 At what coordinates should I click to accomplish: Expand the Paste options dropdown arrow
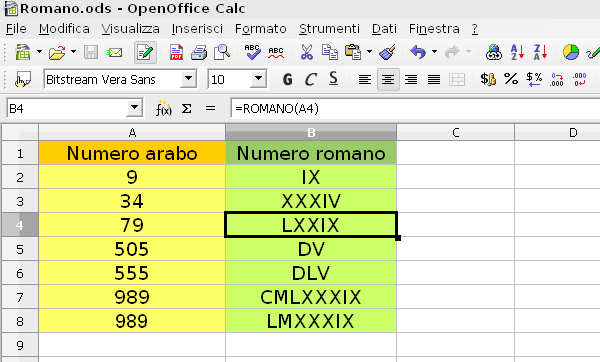coord(369,52)
